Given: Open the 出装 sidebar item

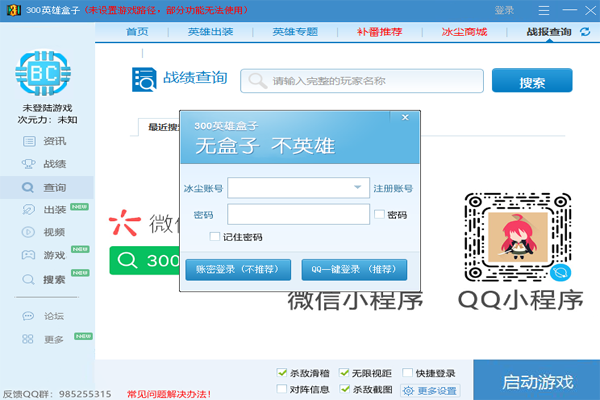Looking at the screenshot, I should (x=44, y=210).
